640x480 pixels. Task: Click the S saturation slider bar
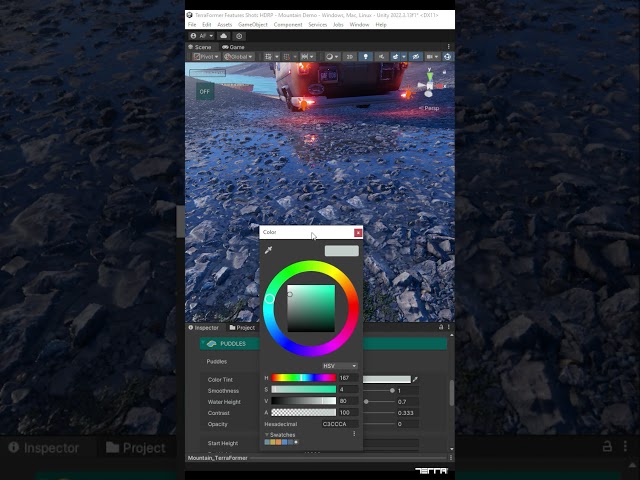(304, 389)
